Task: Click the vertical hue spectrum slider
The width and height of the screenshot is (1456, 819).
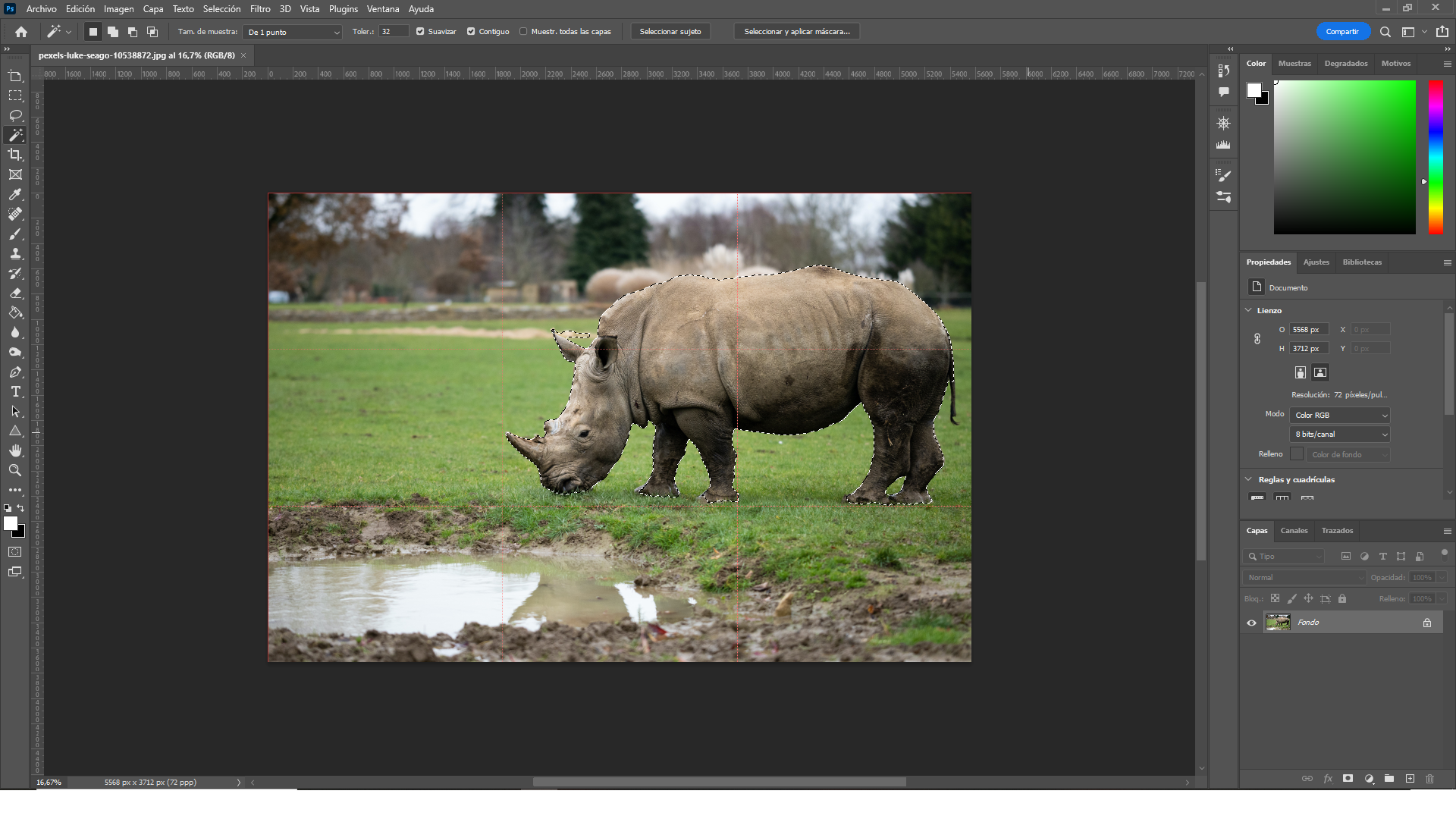Action: (1436, 157)
